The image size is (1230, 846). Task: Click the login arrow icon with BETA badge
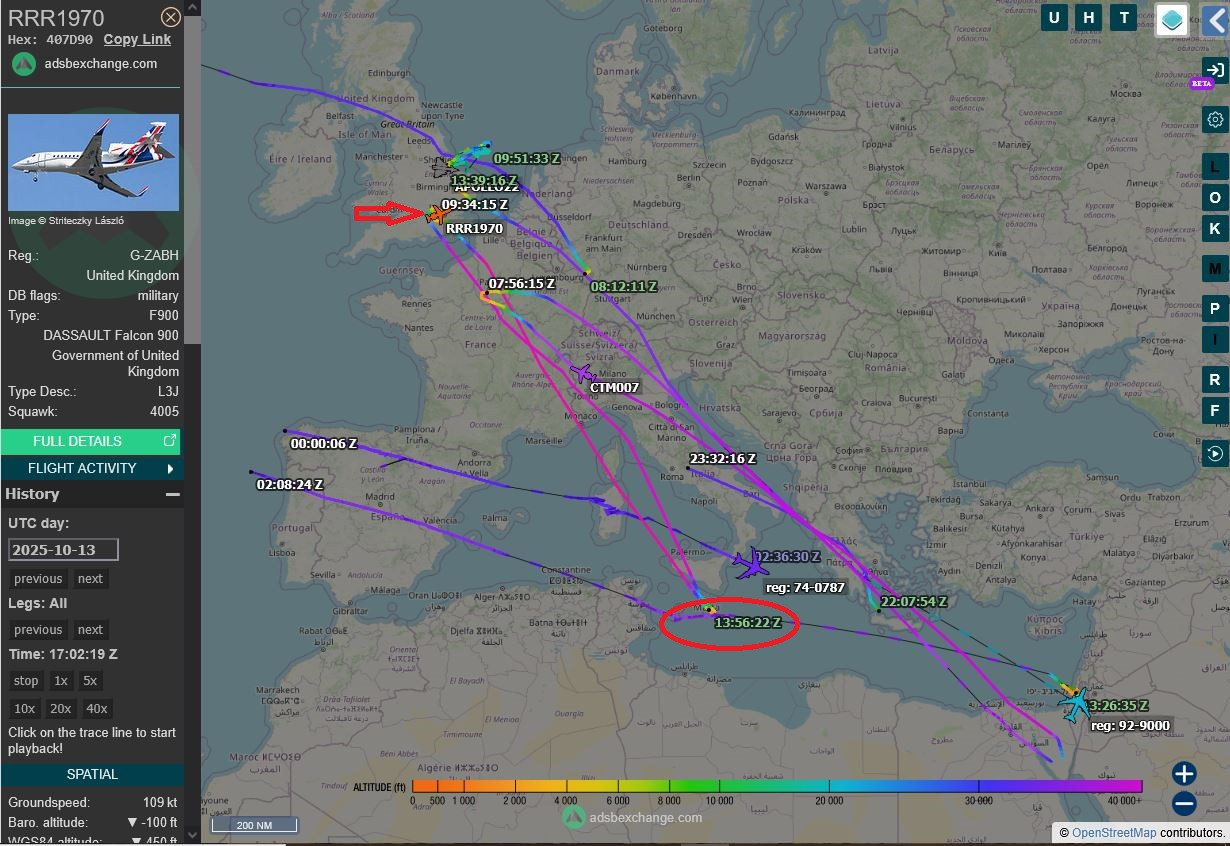[1214, 70]
